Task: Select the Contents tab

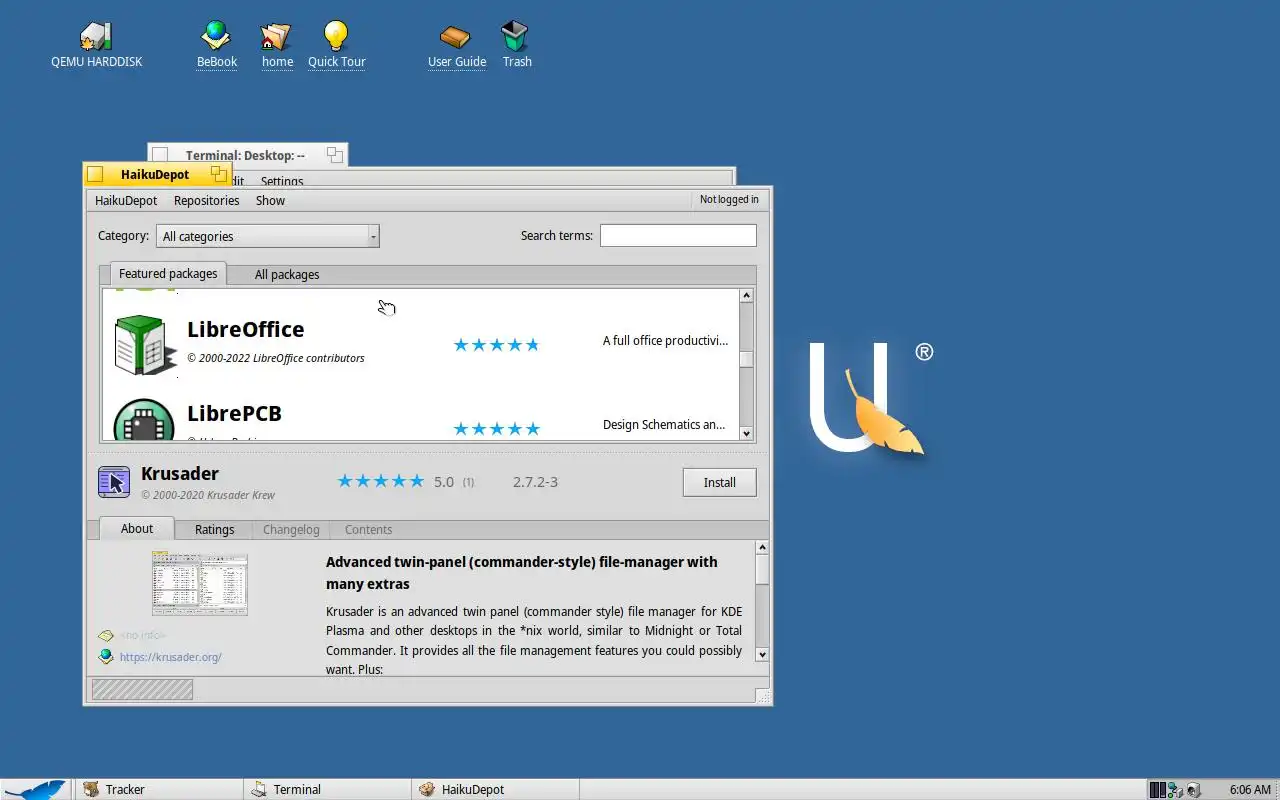Action: [x=368, y=530]
